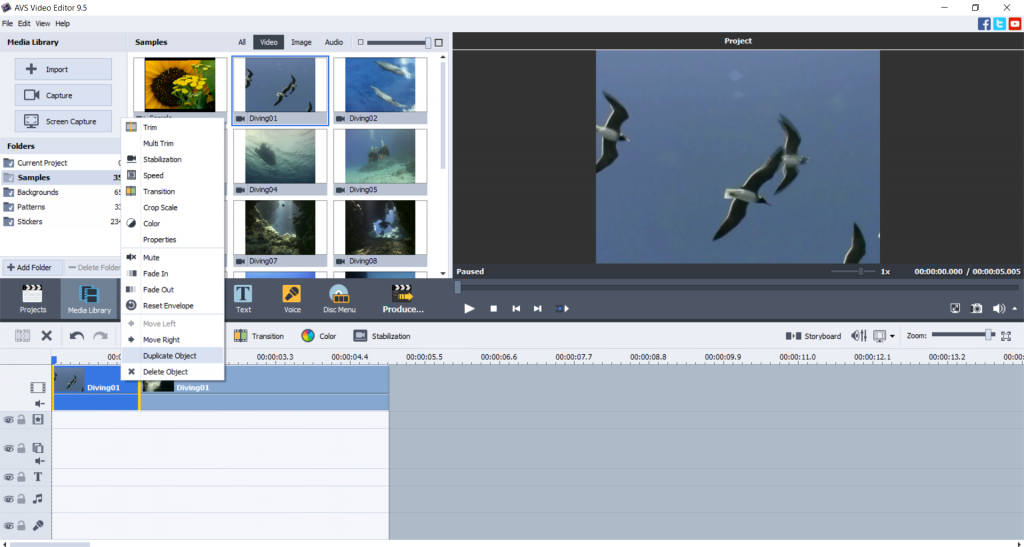Switch to the Image filter tab

point(301,42)
